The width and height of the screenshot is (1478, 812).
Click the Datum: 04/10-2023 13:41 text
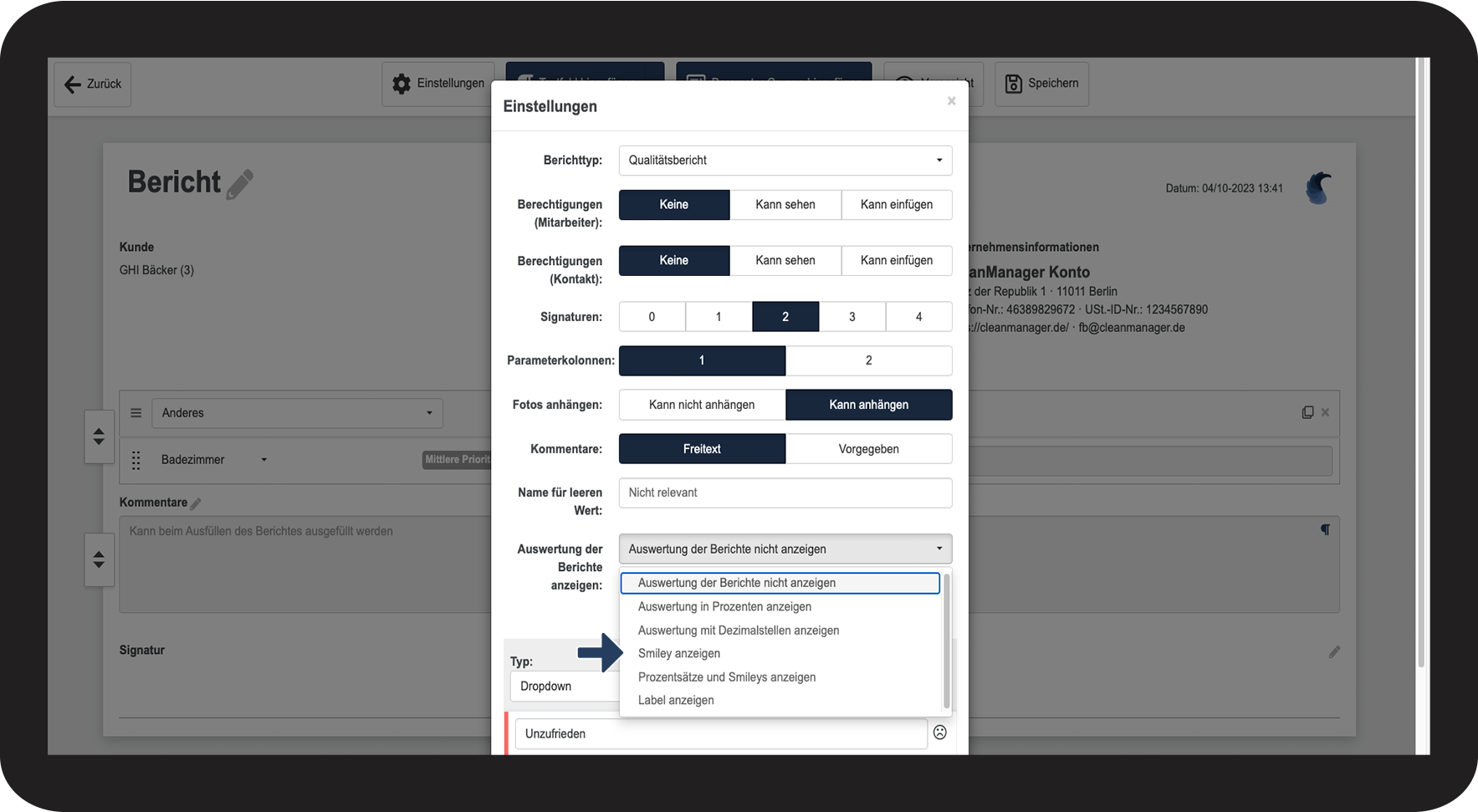pos(1224,188)
